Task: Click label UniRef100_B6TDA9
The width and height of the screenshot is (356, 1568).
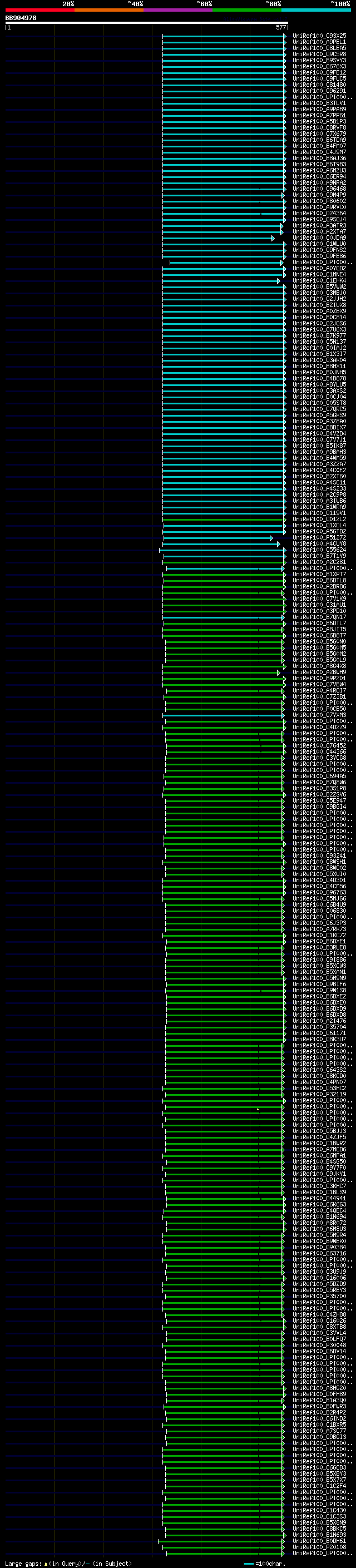Action: pos(319,140)
